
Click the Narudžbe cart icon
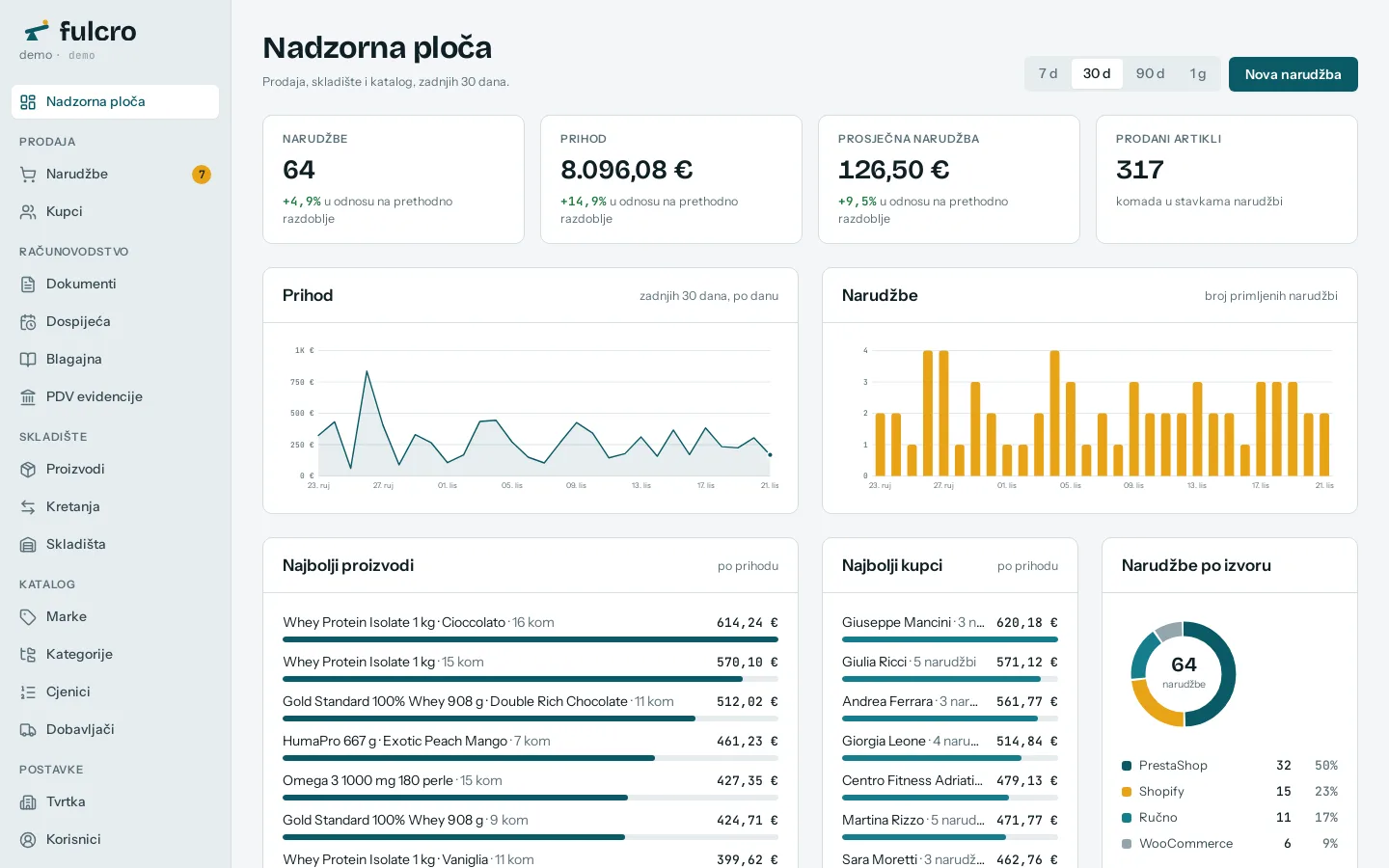click(x=28, y=175)
